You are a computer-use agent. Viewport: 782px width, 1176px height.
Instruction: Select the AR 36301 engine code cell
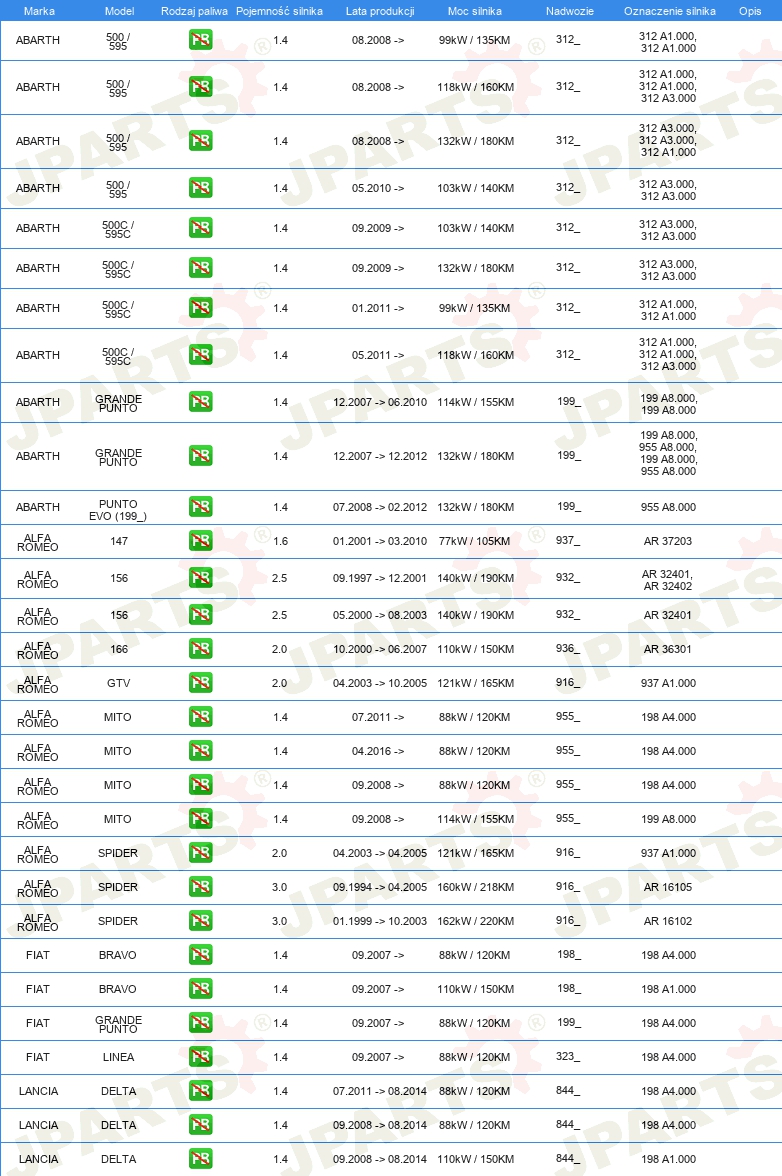pyautogui.click(x=668, y=649)
